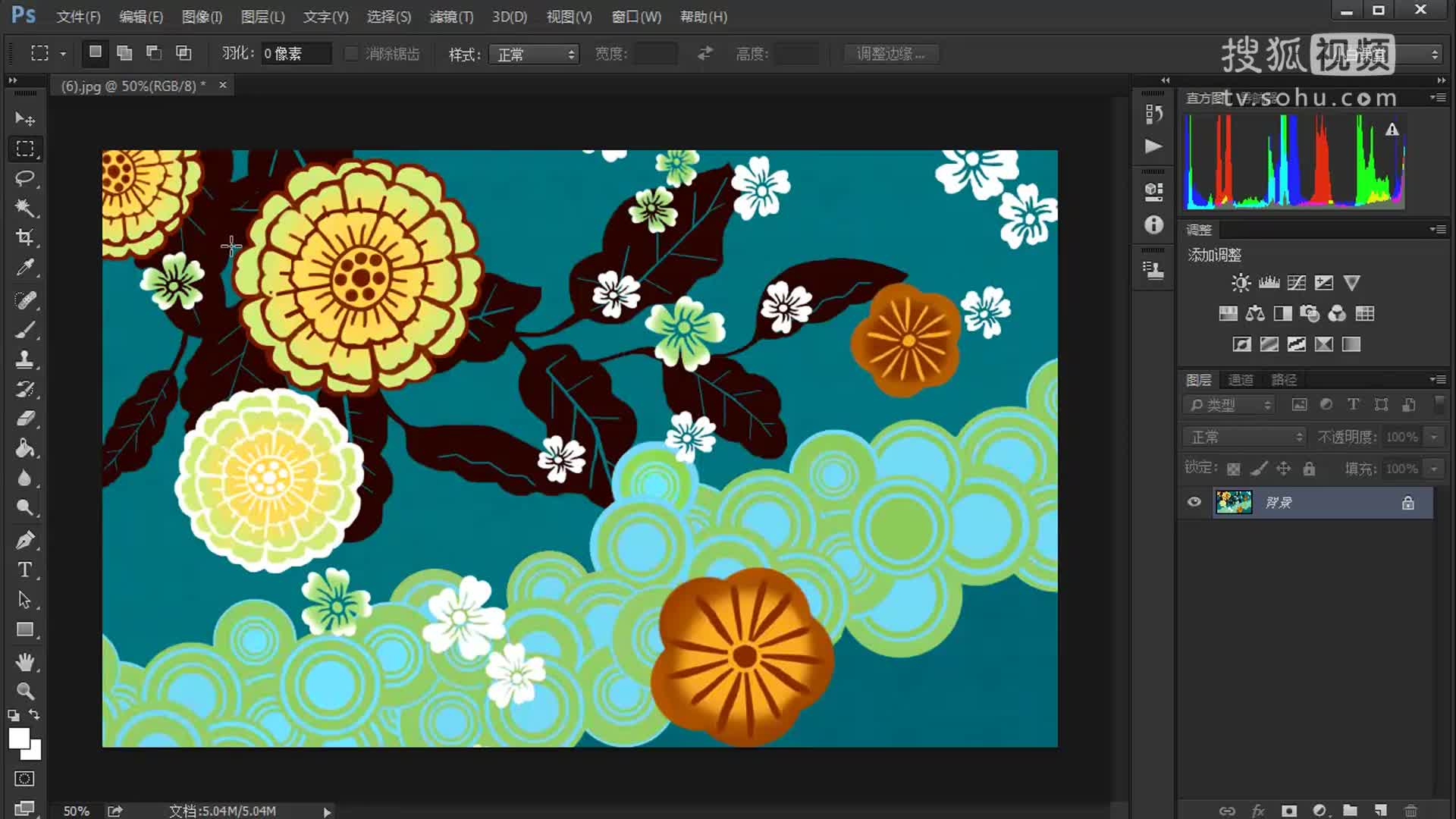This screenshot has height=819, width=1456.
Task: Select the Horizontal Type tool
Action: (25, 570)
